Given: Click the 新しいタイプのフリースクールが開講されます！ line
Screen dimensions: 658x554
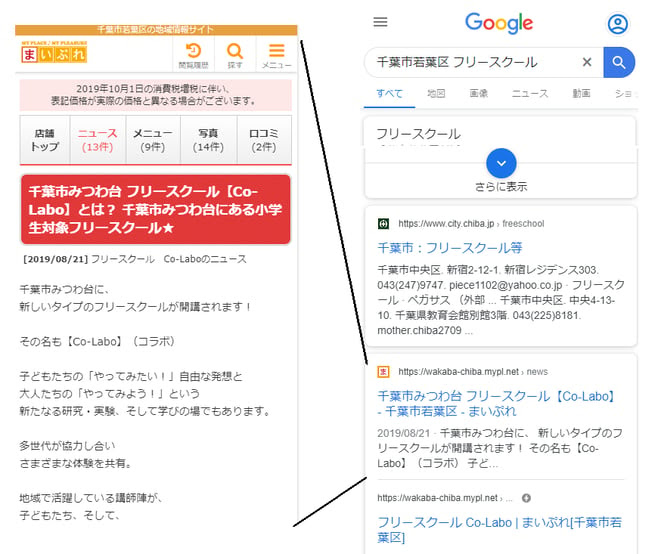Looking at the screenshot, I should click(135, 307).
